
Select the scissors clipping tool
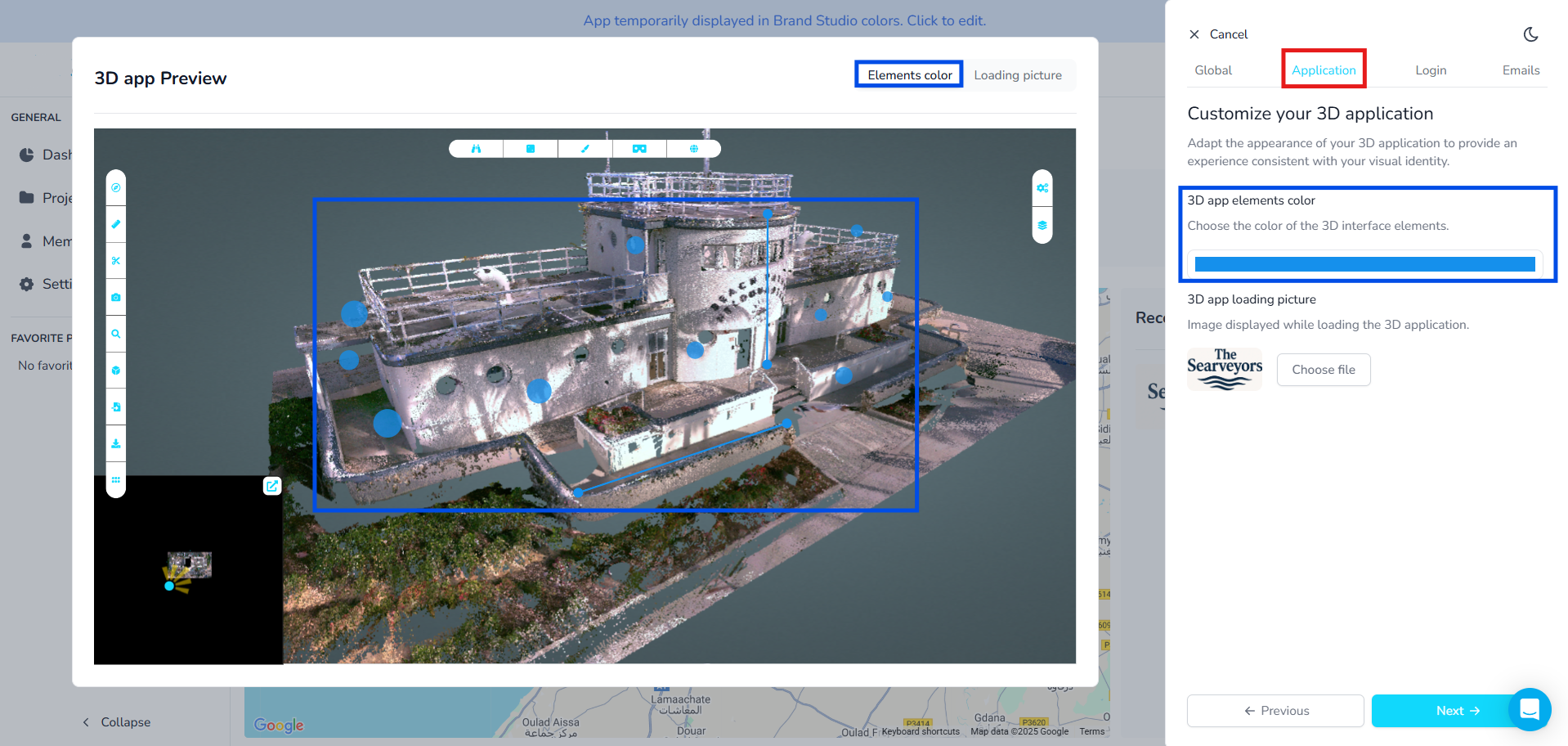[x=116, y=261]
